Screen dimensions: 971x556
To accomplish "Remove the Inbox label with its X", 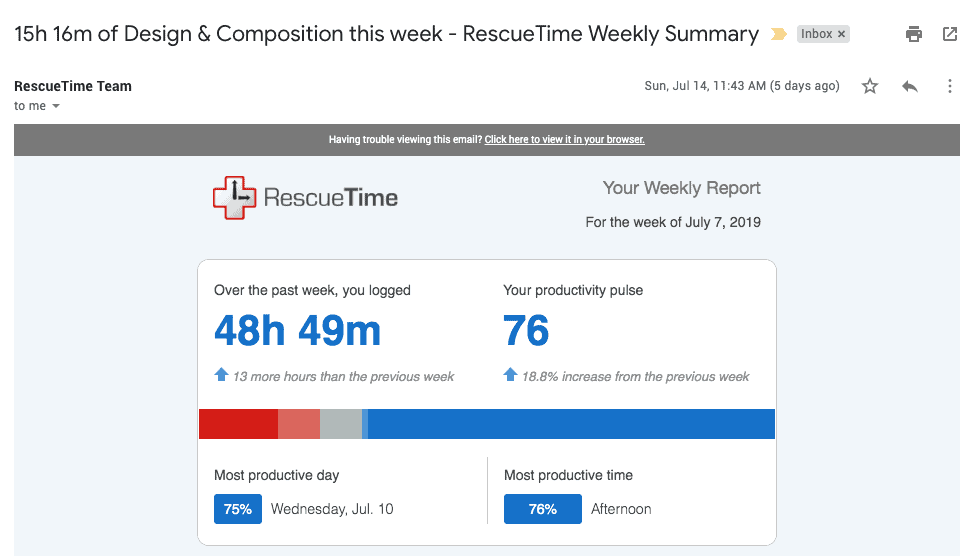I will point(842,34).
